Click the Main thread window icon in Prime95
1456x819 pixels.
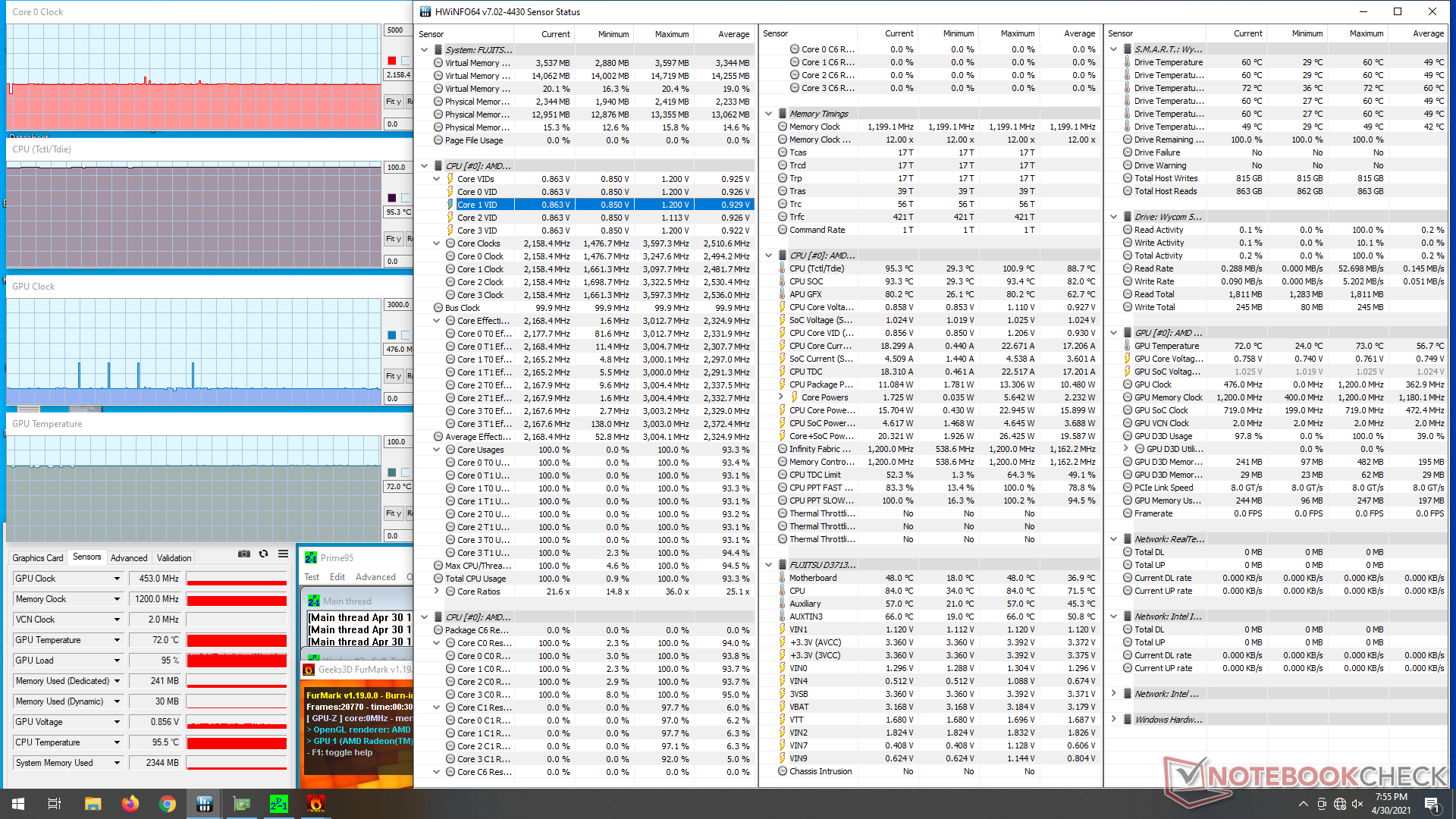click(314, 601)
